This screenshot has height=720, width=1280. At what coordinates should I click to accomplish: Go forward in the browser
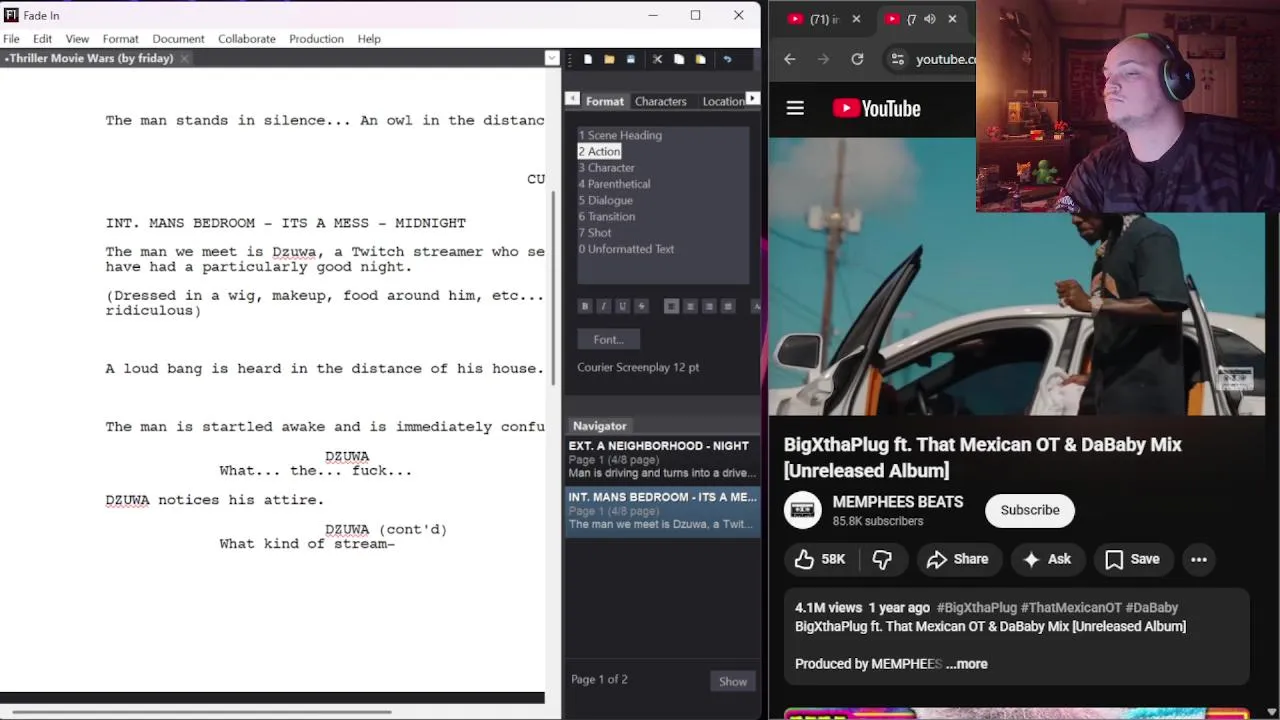pos(823,59)
